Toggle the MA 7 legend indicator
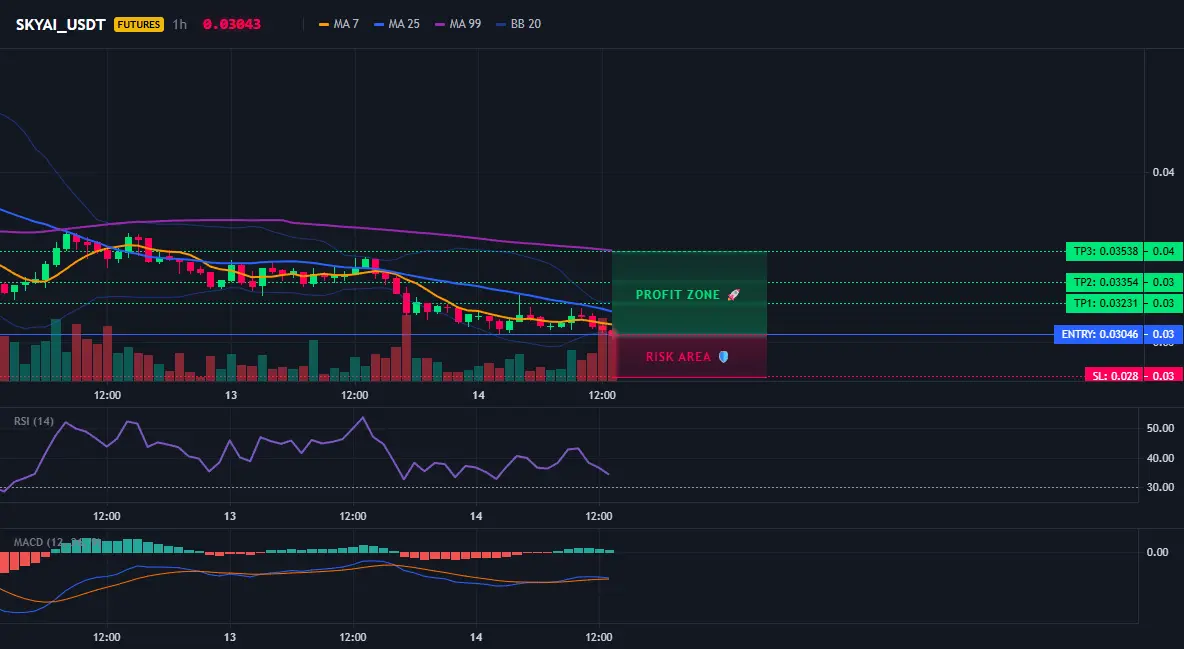1184x649 pixels. point(339,24)
